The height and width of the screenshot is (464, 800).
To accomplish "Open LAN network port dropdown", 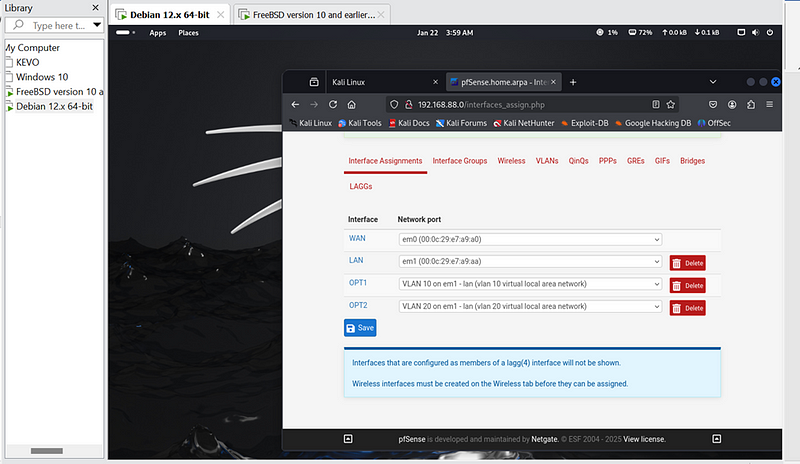I will (x=530, y=261).
